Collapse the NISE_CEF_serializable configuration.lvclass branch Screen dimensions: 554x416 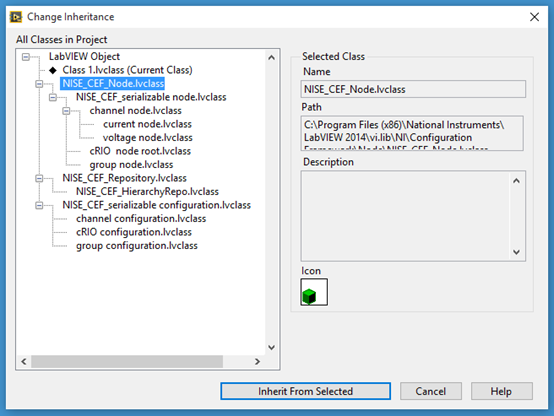[39, 205]
